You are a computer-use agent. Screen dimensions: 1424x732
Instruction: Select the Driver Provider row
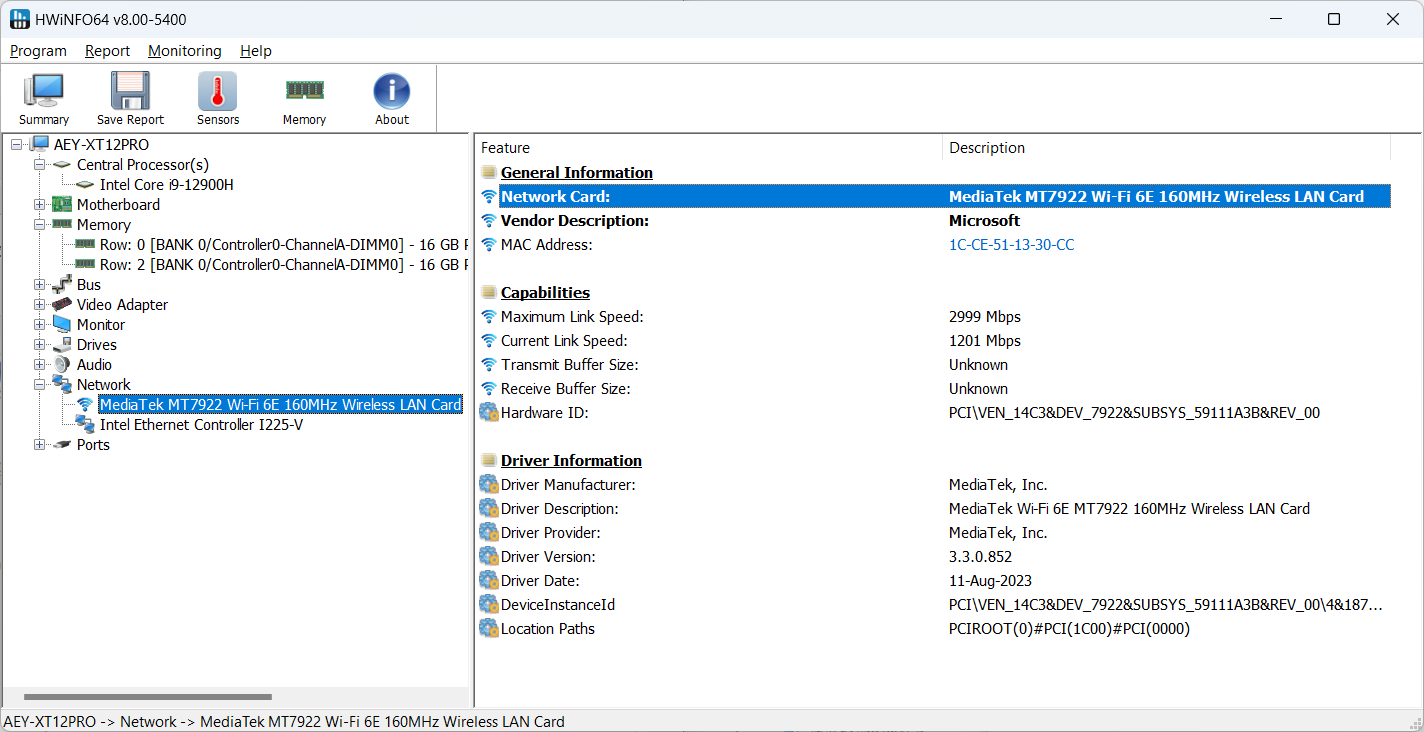click(x=935, y=533)
